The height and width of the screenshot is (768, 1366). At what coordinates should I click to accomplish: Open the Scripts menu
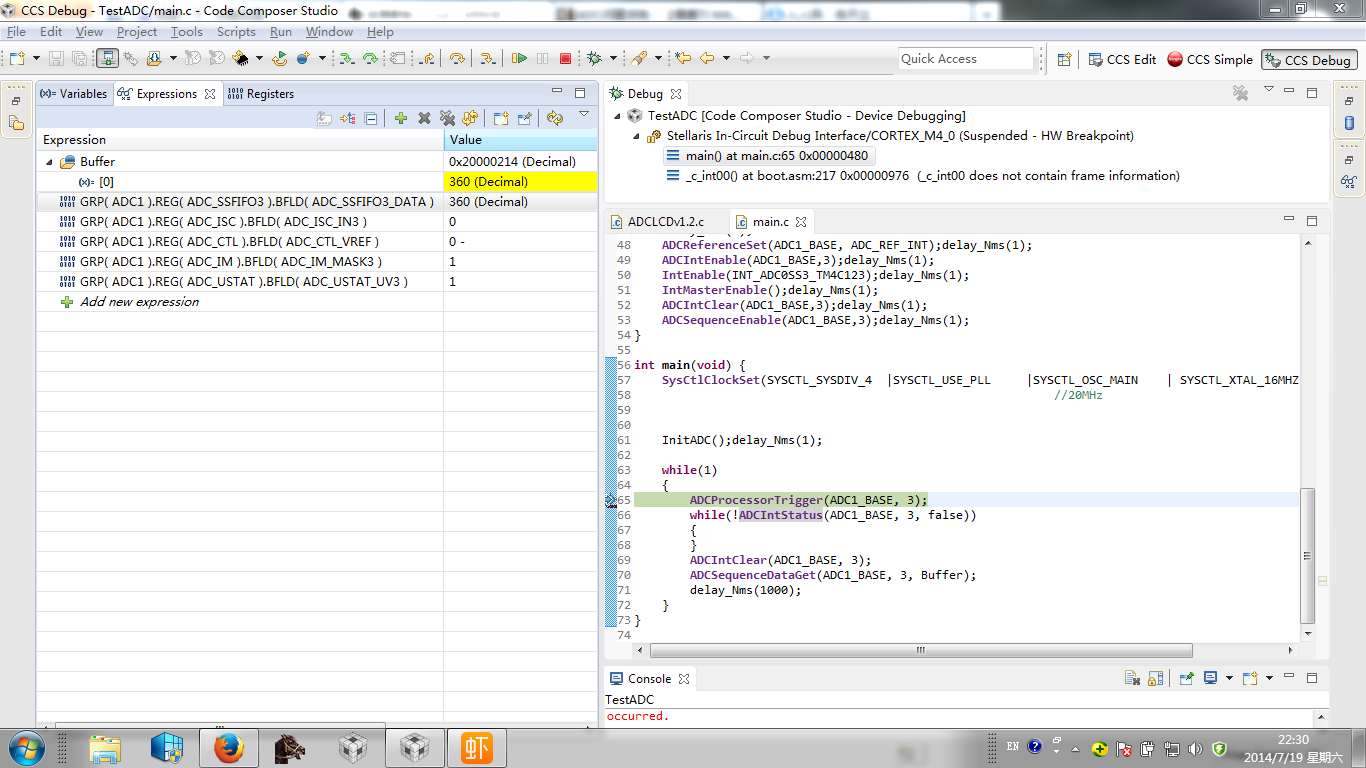point(236,32)
